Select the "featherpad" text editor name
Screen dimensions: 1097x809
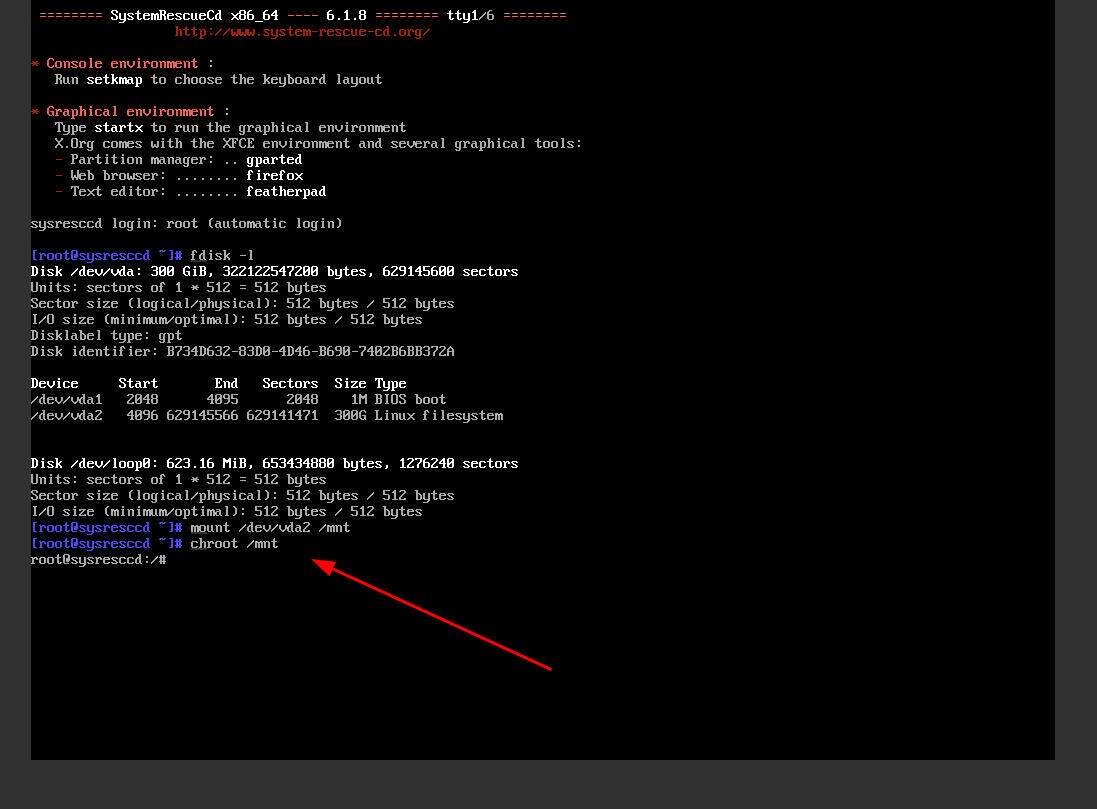point(286,192)
